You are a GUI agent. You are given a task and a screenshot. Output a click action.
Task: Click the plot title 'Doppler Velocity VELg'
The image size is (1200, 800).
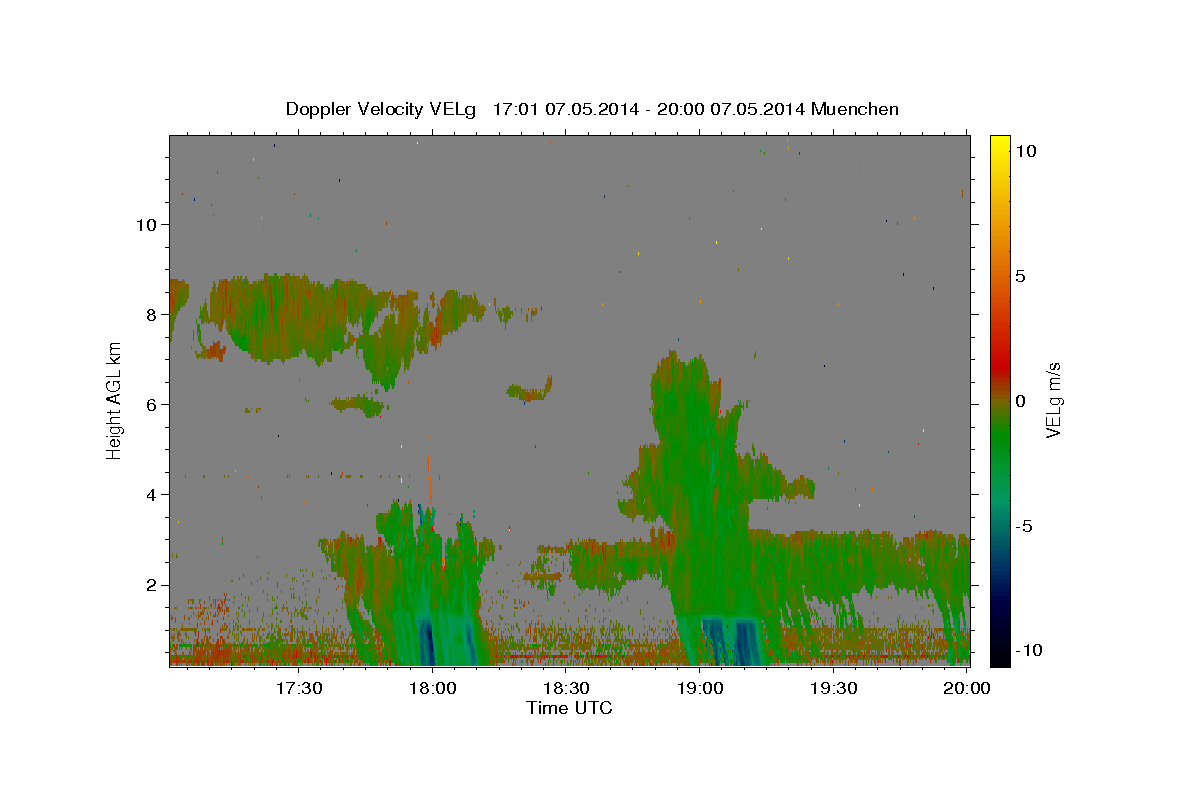381,109
